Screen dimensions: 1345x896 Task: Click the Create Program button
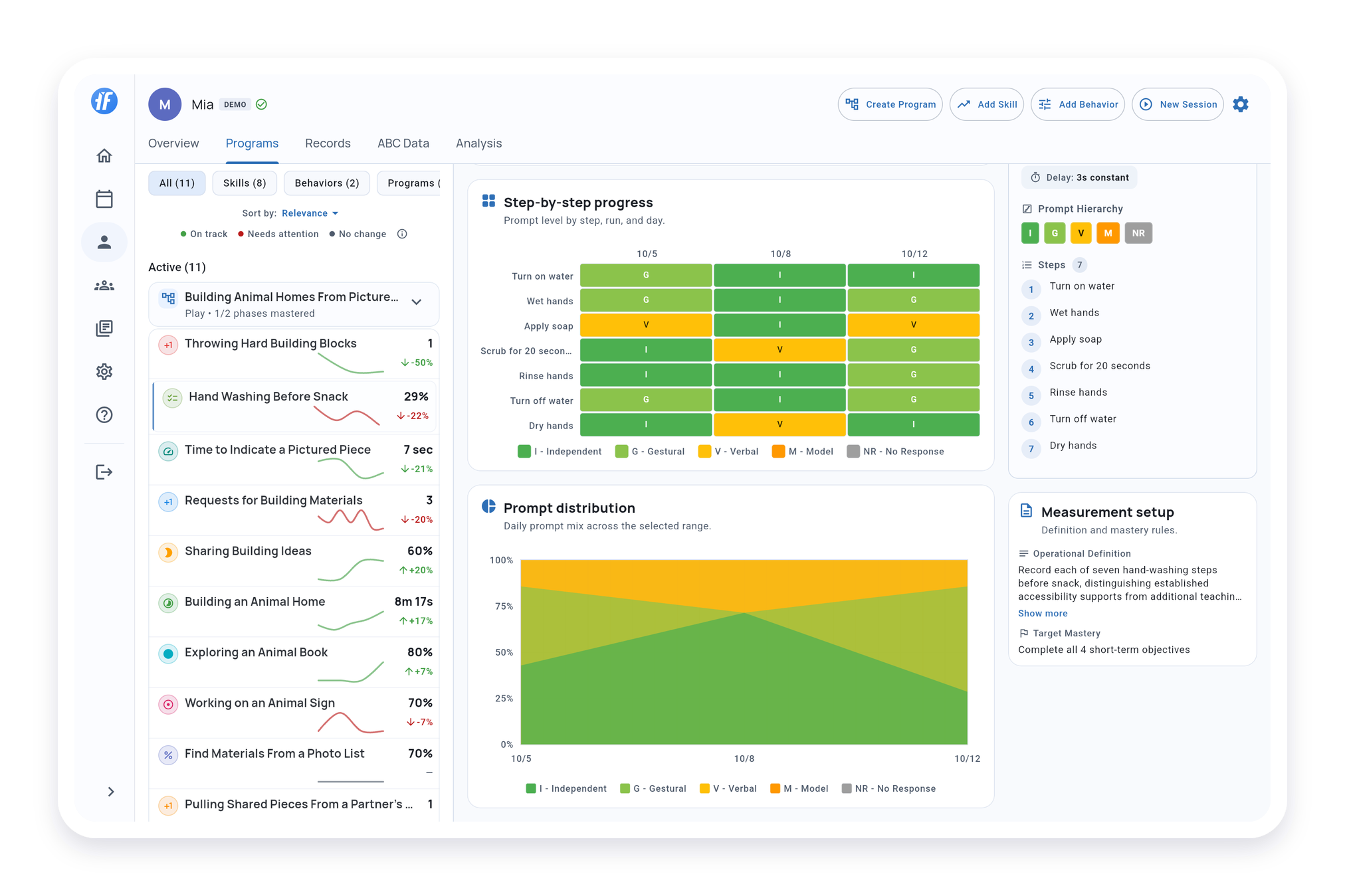pos(890,104)
